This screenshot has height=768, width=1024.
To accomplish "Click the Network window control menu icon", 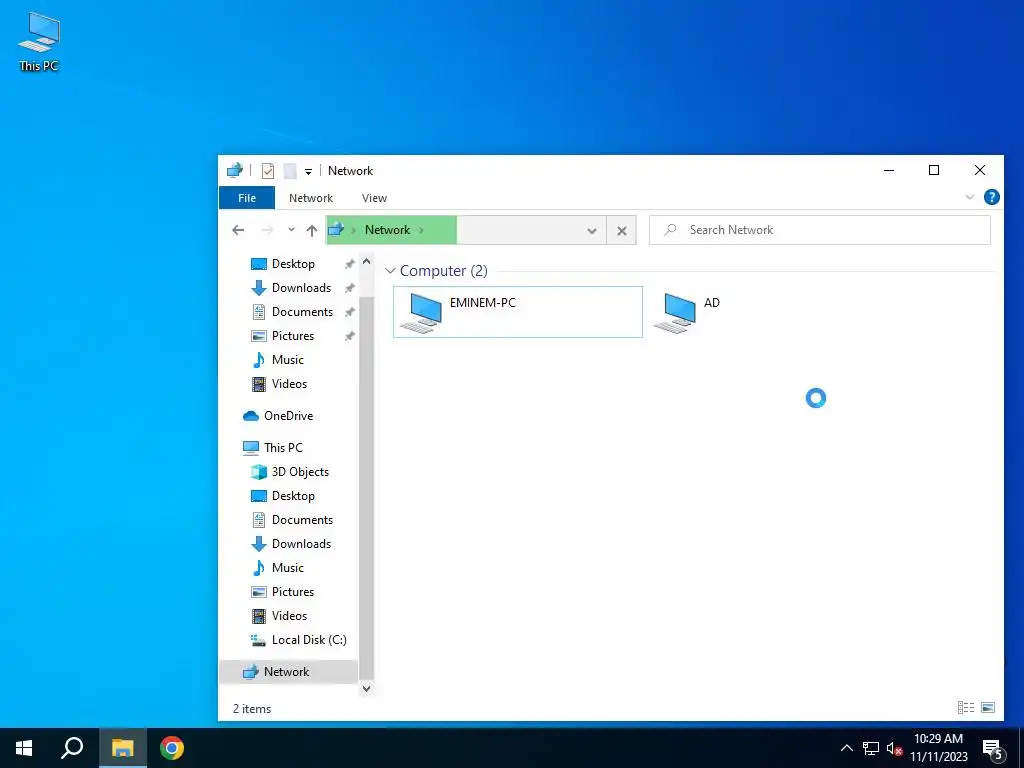I will tap(234, 170).
